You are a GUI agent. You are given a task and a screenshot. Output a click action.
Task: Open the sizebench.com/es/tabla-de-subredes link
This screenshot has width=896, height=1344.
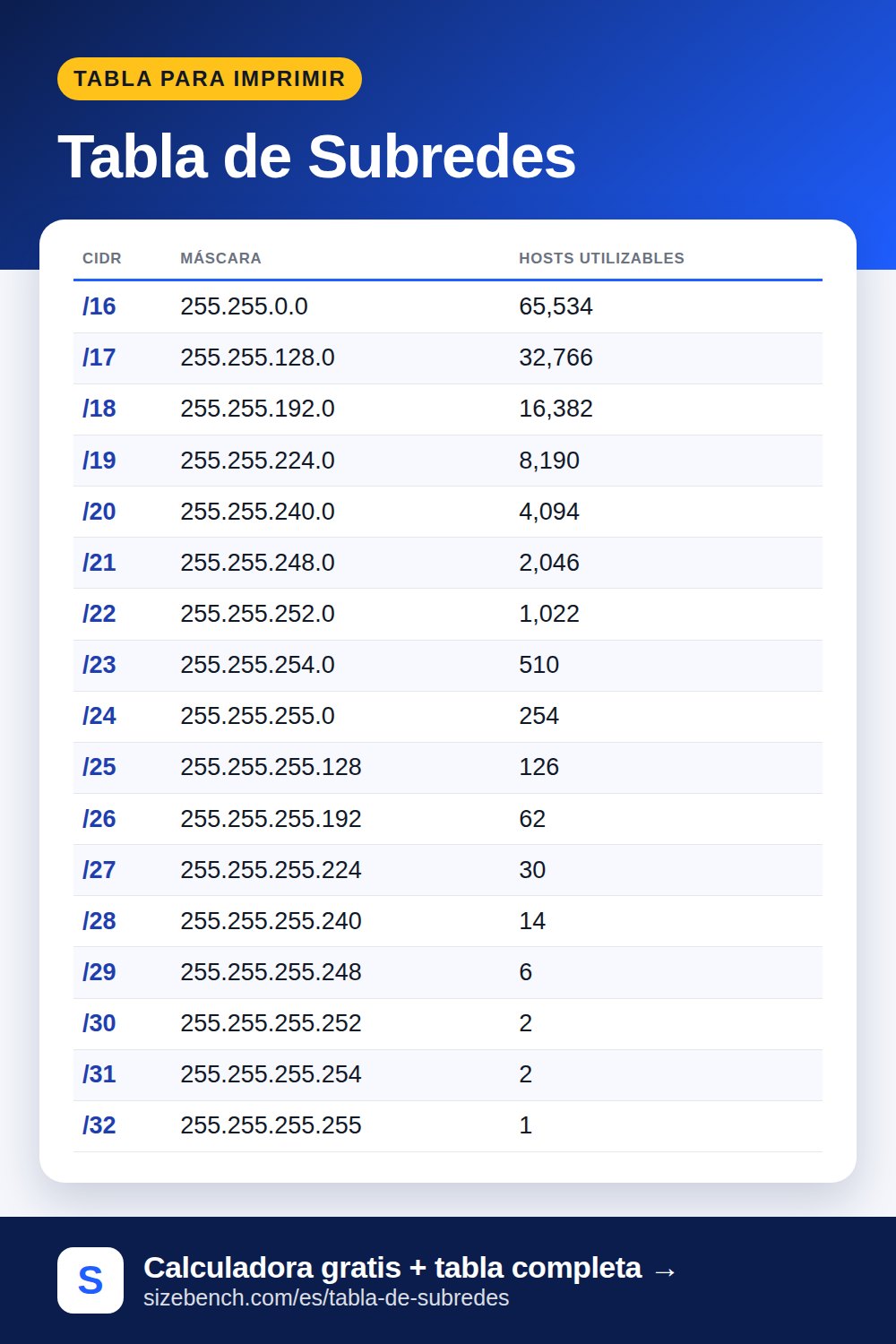pyautogui.click(x=326, y=1298)
